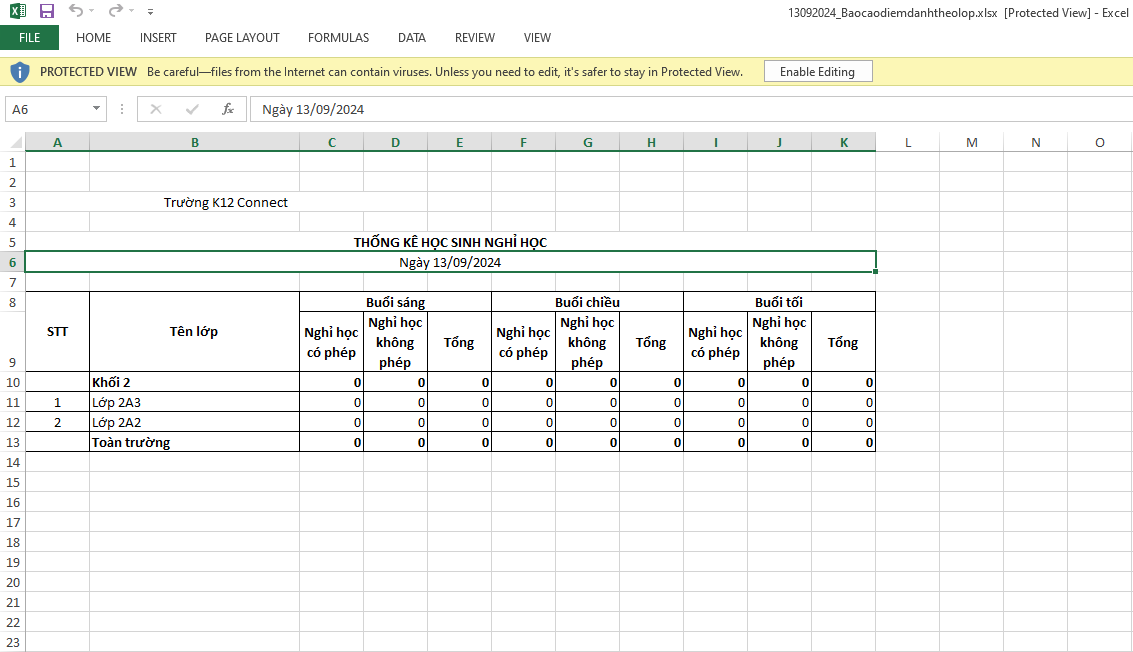Viewport: 1133px width, 652px height.
Task: Click the Enter checkmark icon in formula bar
Action: coord(192,109)
